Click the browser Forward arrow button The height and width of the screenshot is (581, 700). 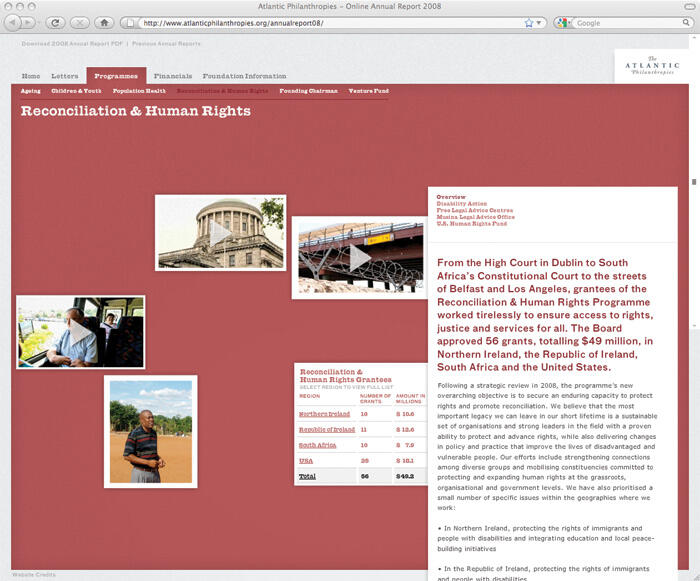click(x=28, y=22)
